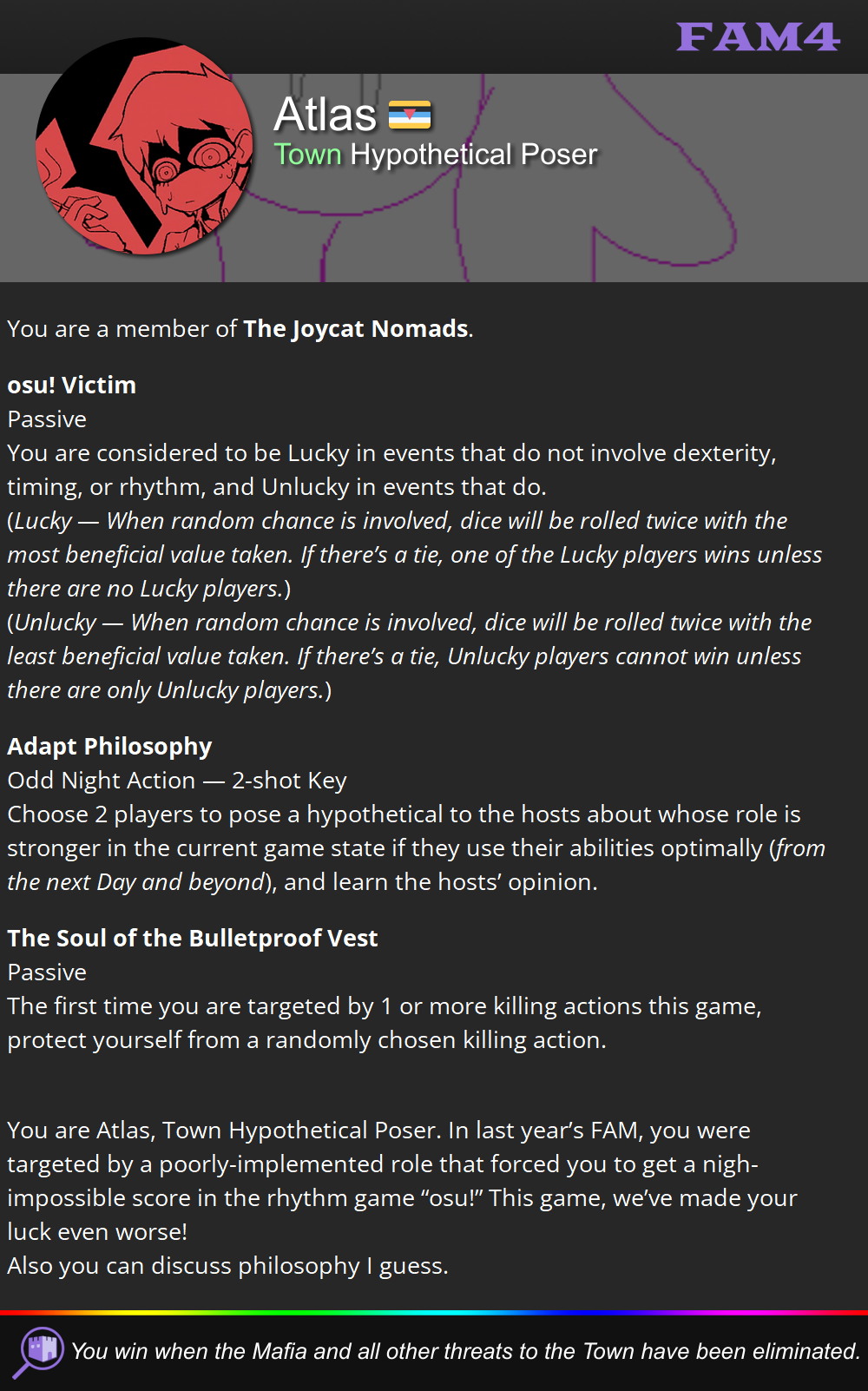Click the FAM4 logo
The height and width of the screenshot is (1391, 868).
(x=758, y=36)
